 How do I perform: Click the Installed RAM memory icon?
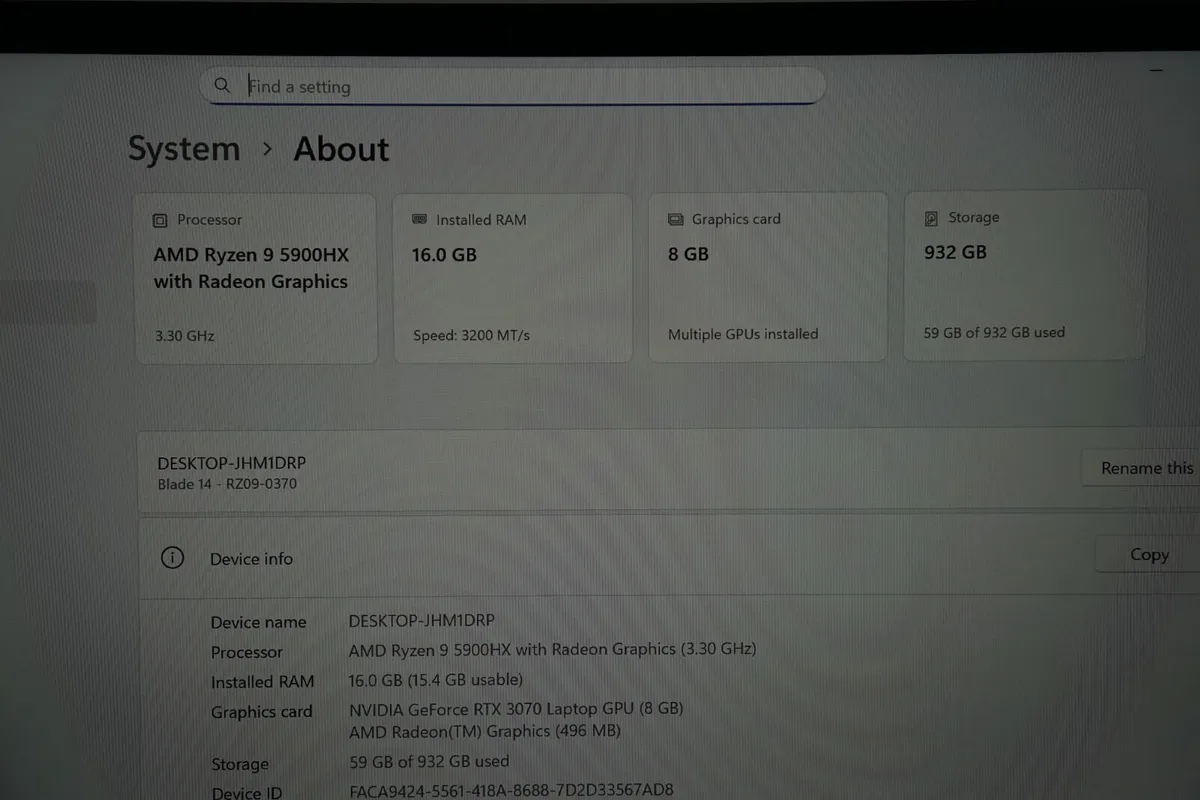tap(419, 220)
